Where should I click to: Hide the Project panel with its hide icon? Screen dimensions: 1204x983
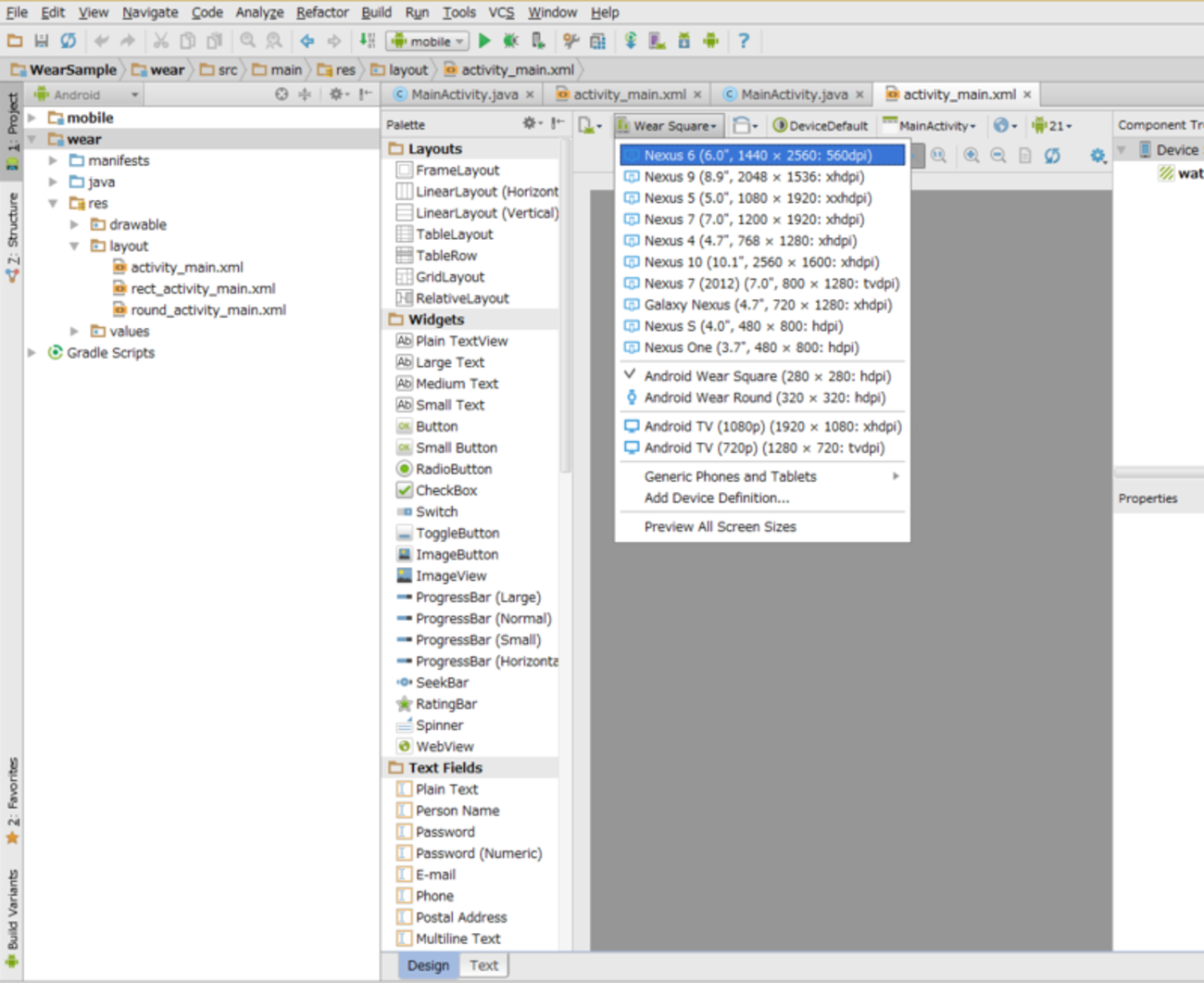(x=367, y=95)
